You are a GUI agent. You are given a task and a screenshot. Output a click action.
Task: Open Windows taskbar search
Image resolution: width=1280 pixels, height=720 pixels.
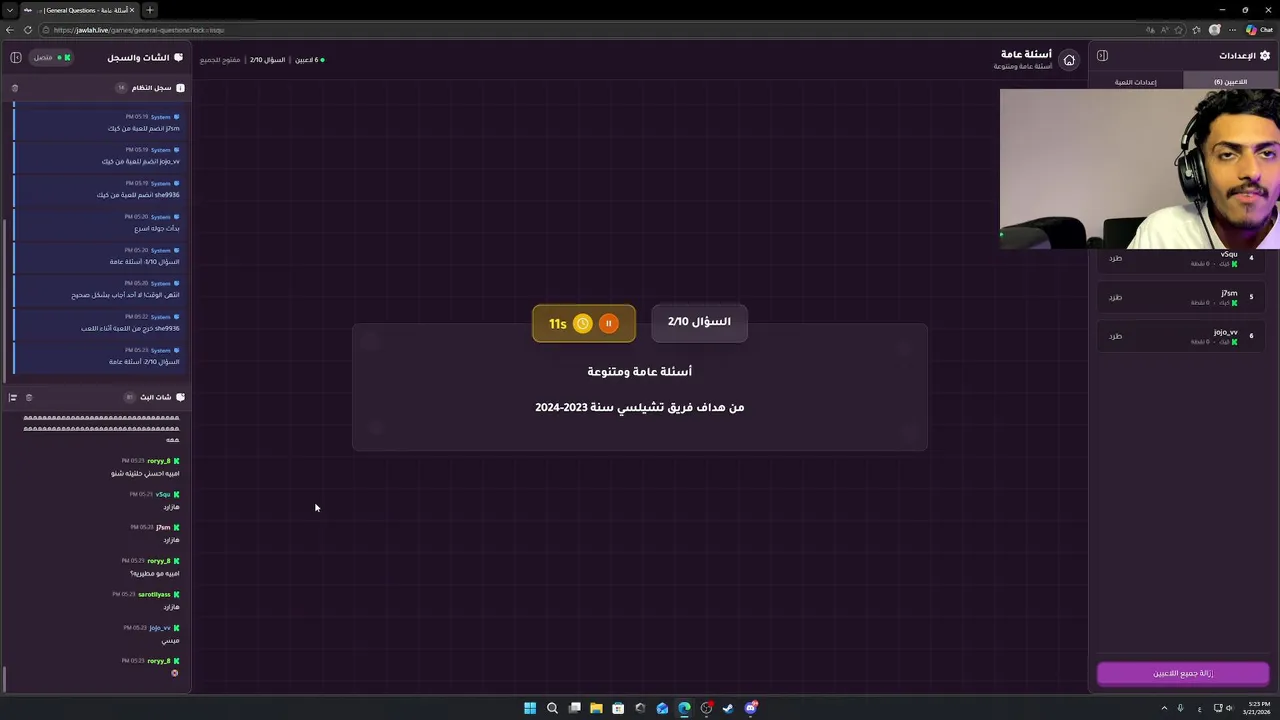(x=552, y=708)
